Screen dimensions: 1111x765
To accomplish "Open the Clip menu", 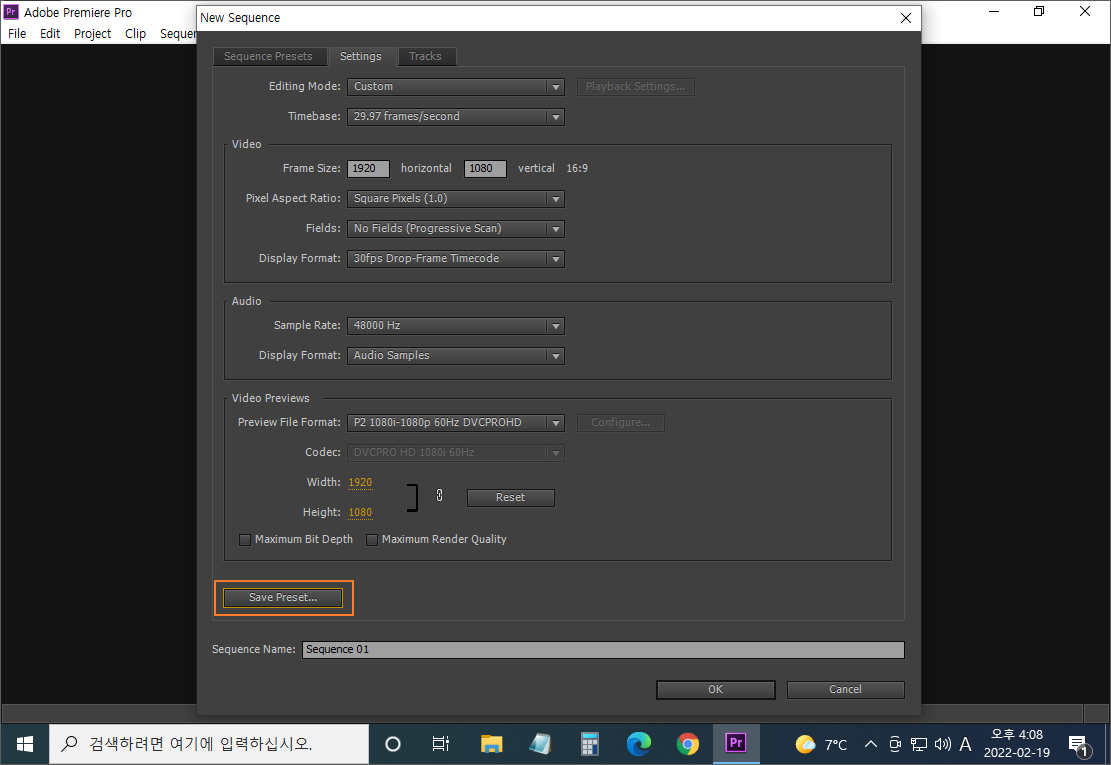I will (x=135, y=33).
